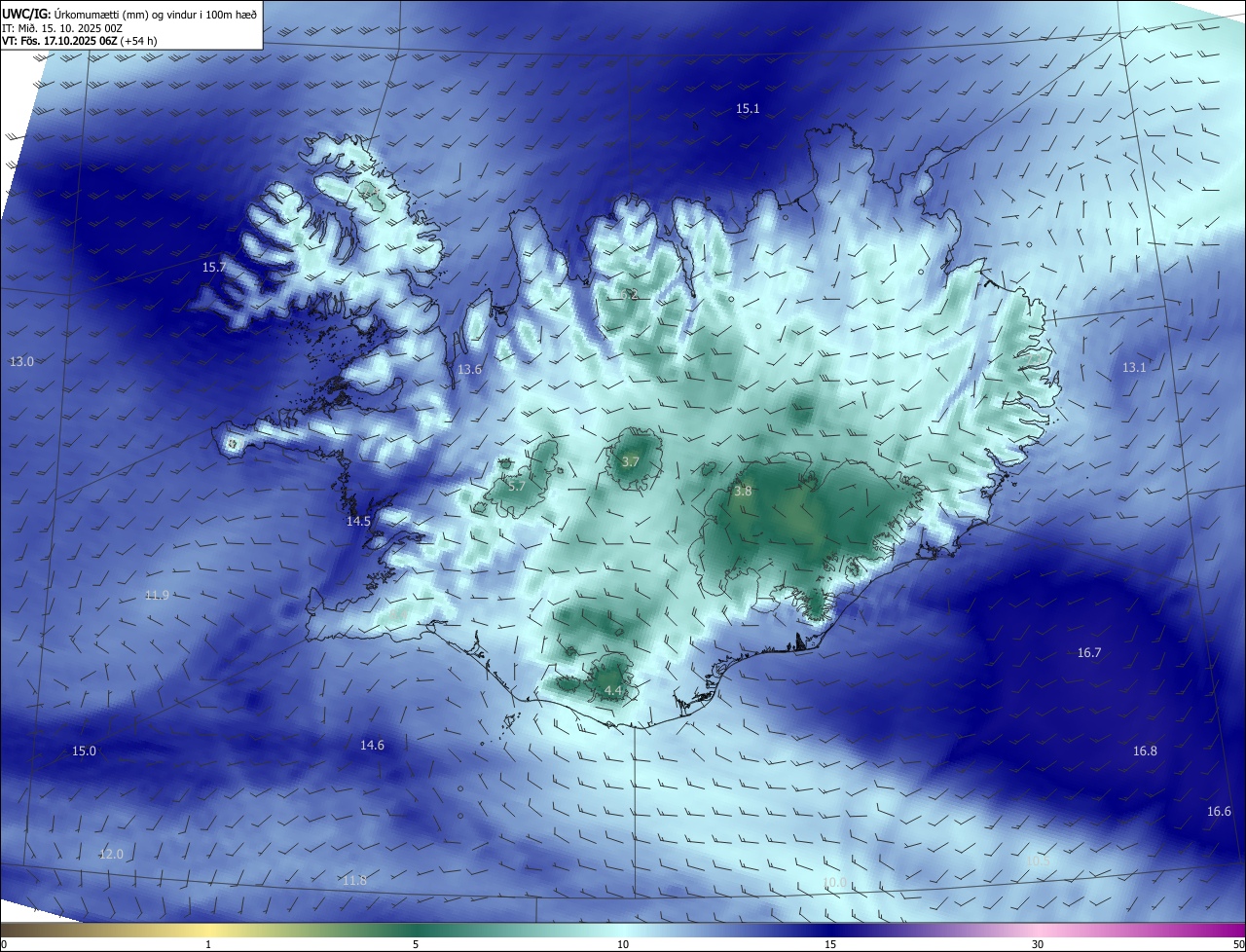The image size is (1246, 952).
Task: Click the "3.8" value on the large glacier
Action: tap(743, 492)
